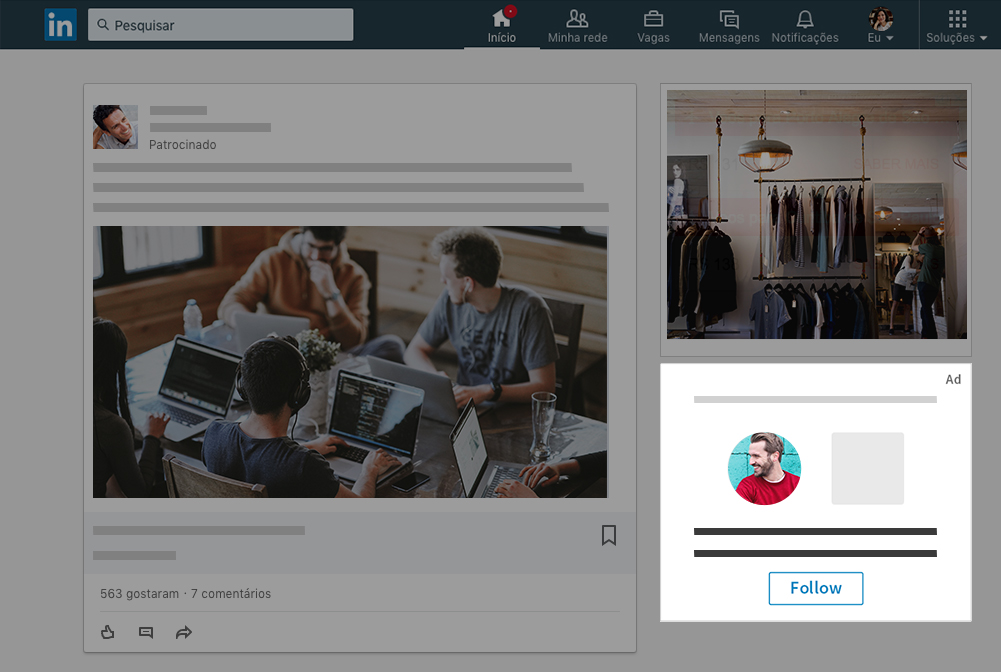1001x672 pixels.
Task: Go to Vagas jobs briefcase icon
Action: click(x=653, y=26)
